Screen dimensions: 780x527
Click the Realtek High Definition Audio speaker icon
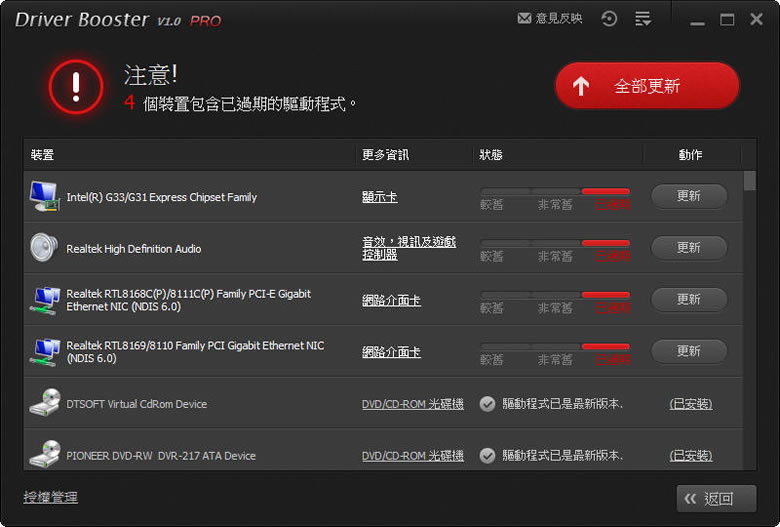coord(44,248)
